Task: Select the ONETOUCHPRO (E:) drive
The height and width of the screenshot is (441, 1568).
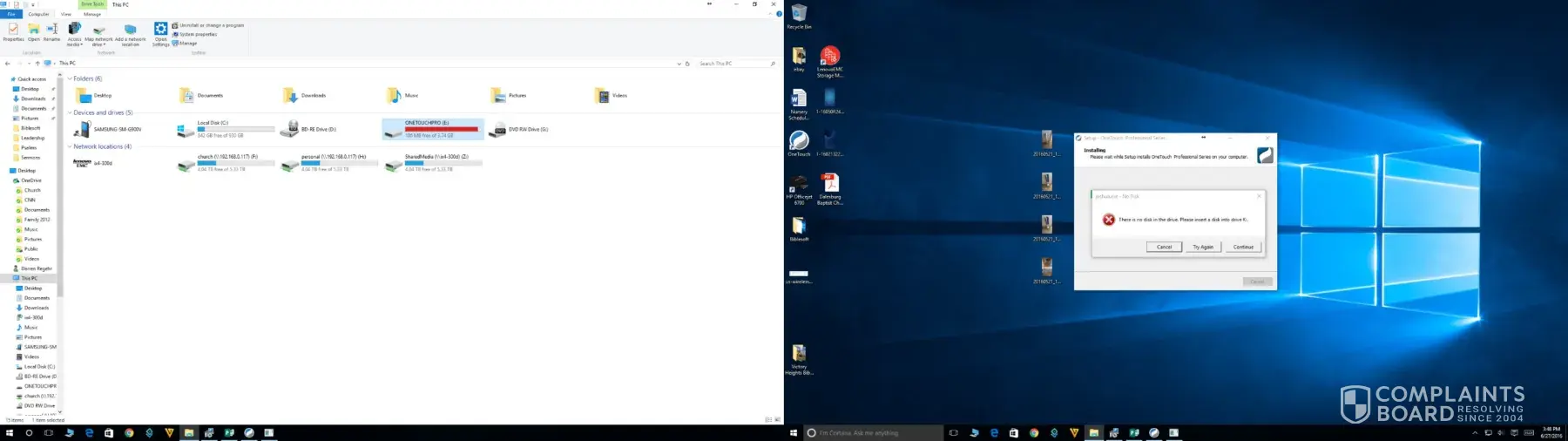Action: point(432,129)
